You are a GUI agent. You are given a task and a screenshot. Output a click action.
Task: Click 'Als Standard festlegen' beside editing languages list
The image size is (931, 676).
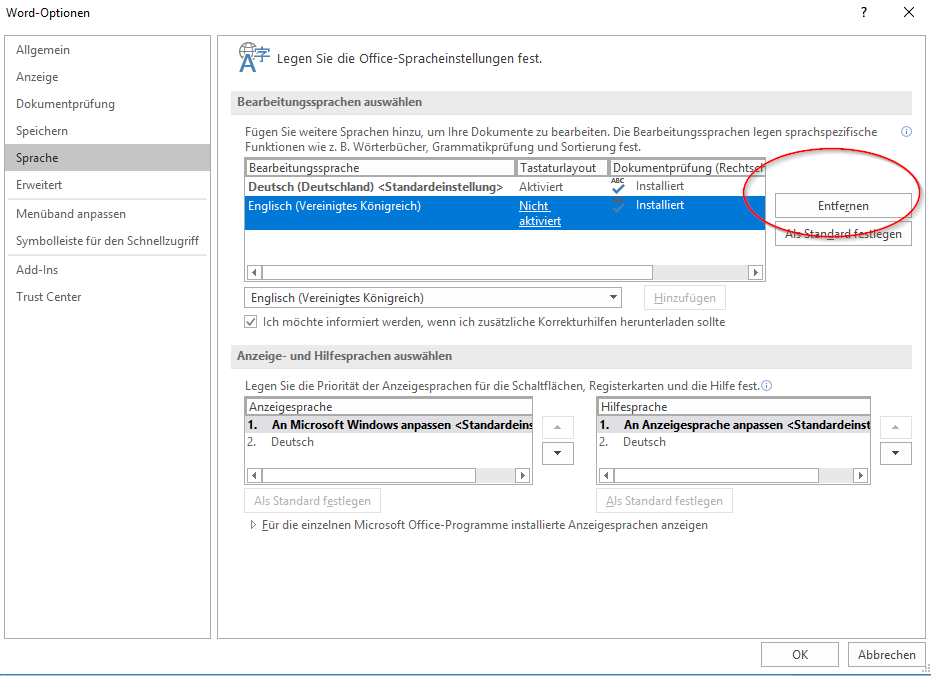click(843, 234)
